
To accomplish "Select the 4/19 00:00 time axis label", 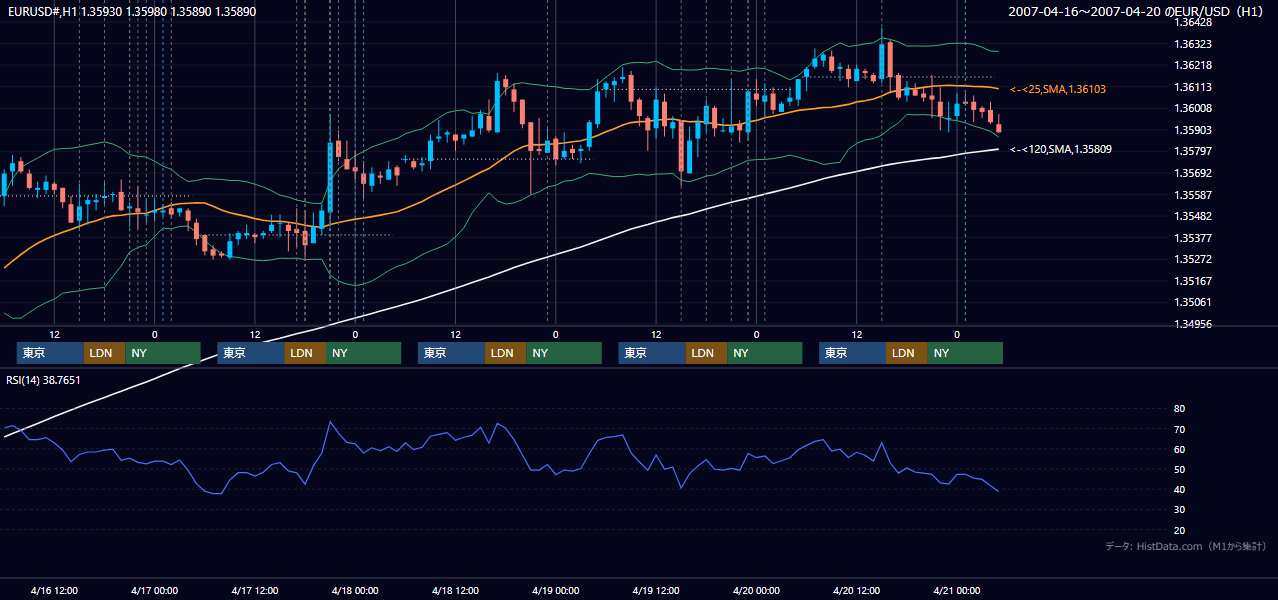I will point(556,591).
